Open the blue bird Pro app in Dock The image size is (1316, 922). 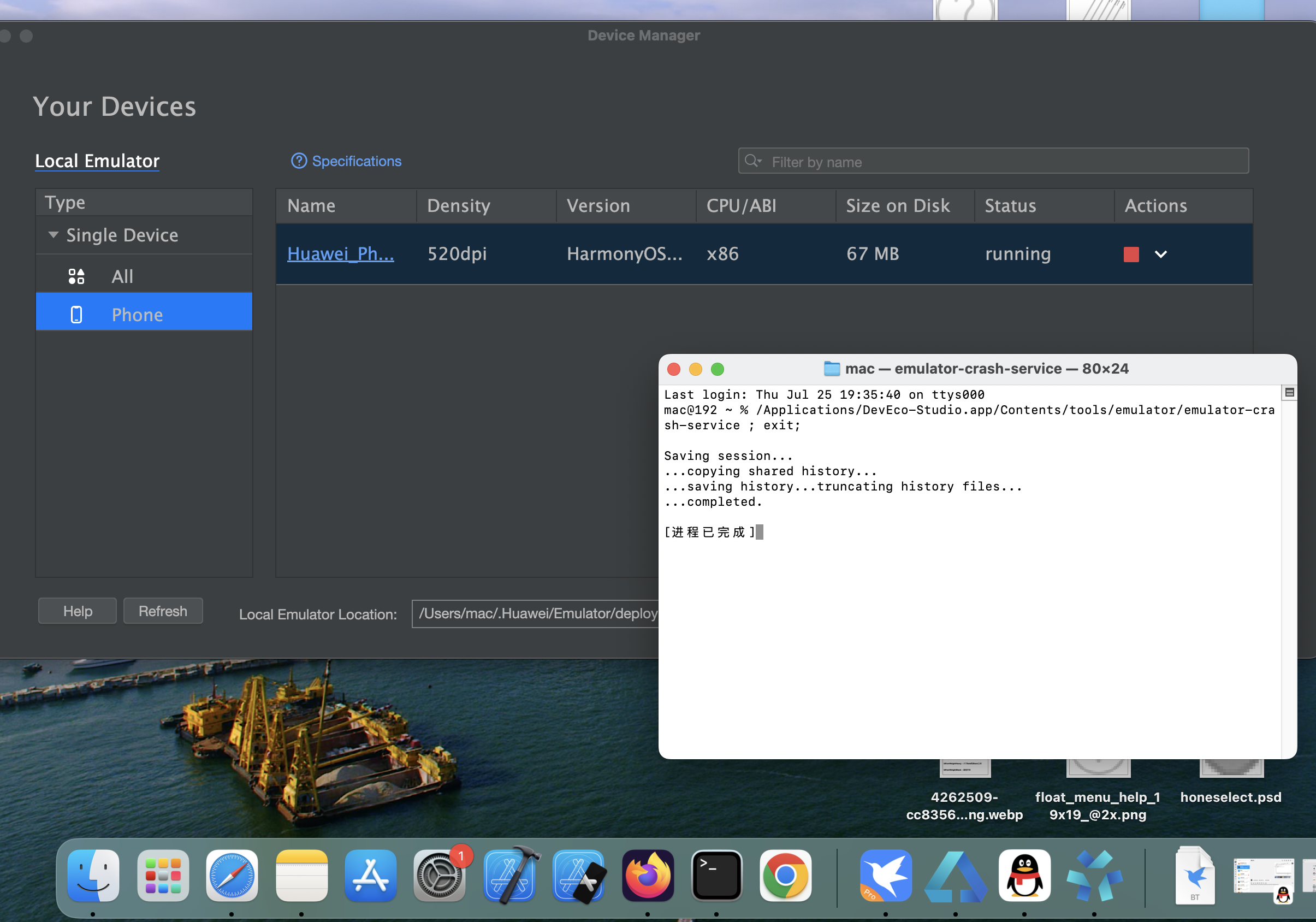click(886, 875)
